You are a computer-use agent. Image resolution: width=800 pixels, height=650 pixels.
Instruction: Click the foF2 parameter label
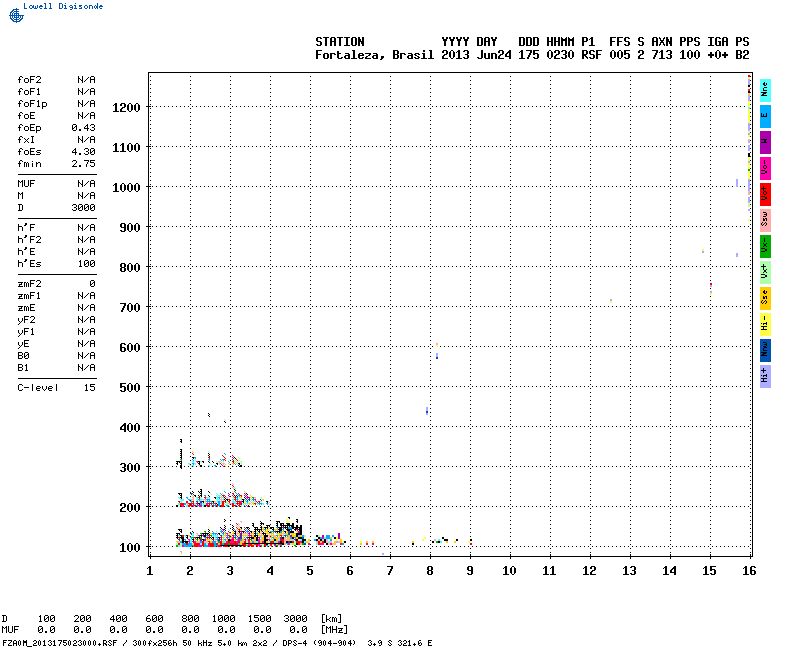click(29, 80)
